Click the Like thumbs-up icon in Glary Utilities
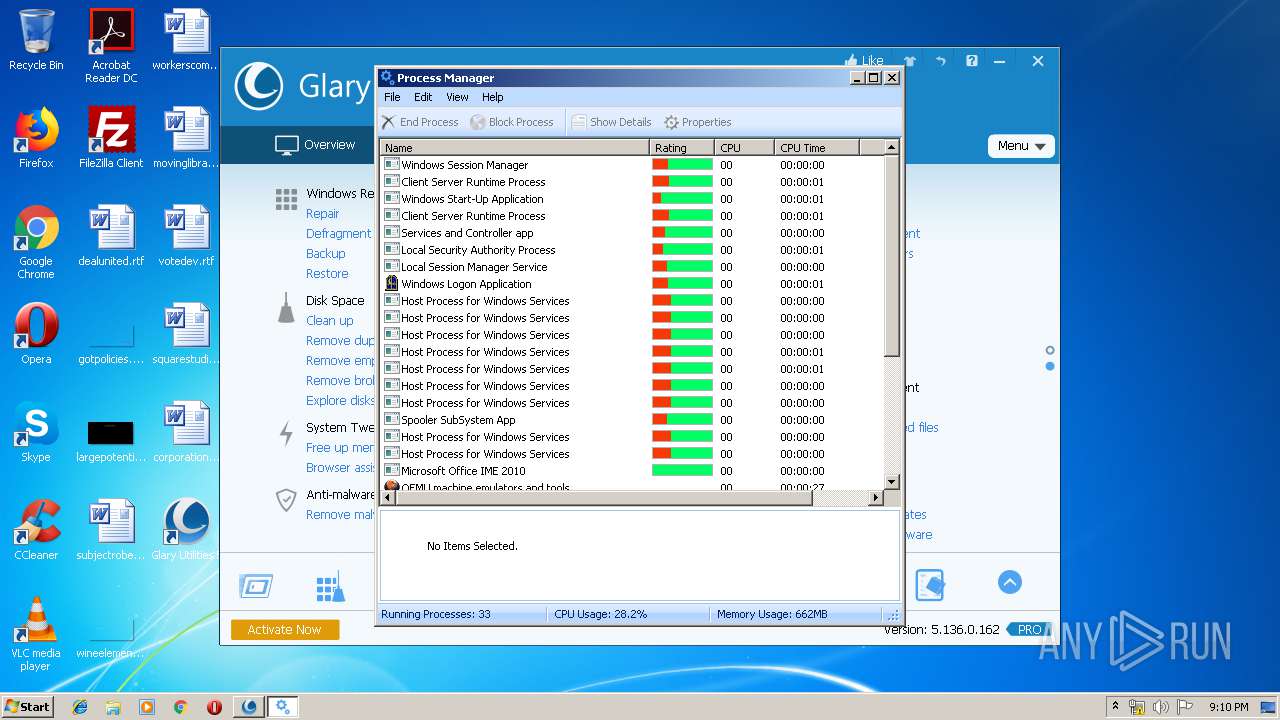Viewport: 1280px width, 720px height. pyautogui.click(x=852, y=61)
